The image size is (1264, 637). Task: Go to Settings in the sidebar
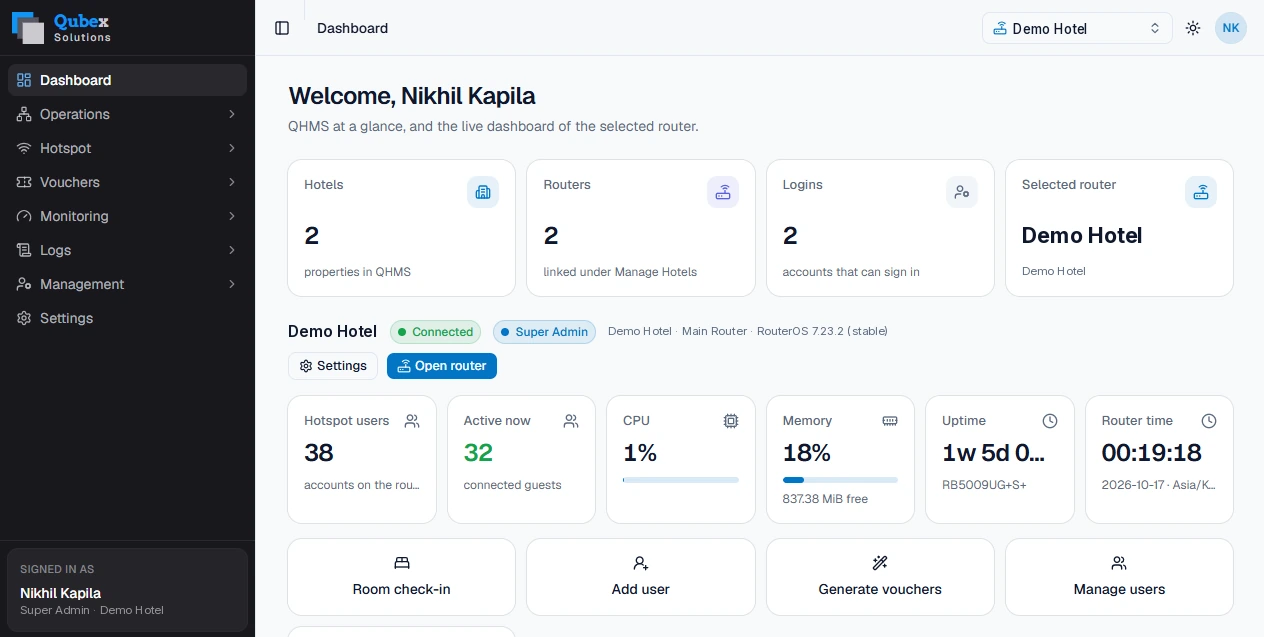[x=127, y=318]
